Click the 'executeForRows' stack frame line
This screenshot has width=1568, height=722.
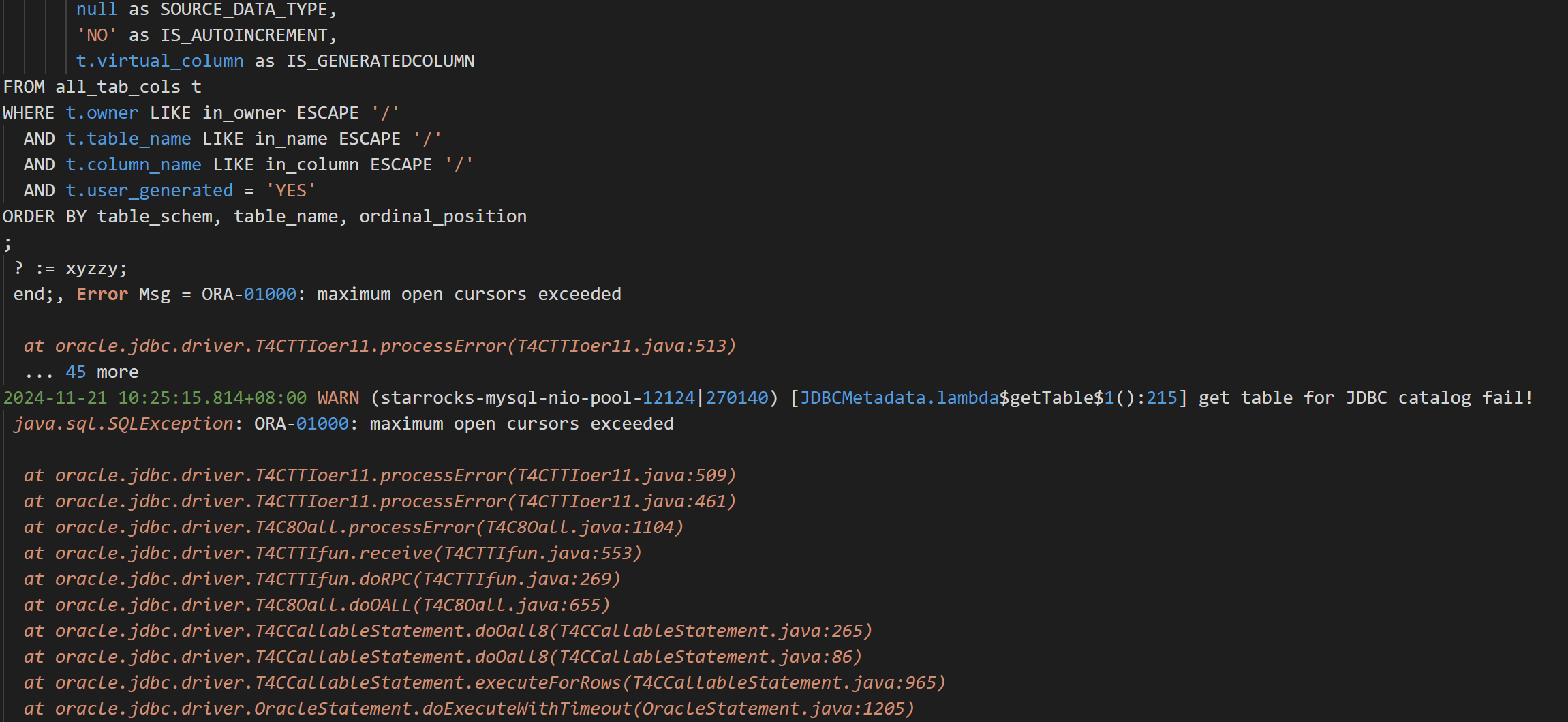coord(485,683)
